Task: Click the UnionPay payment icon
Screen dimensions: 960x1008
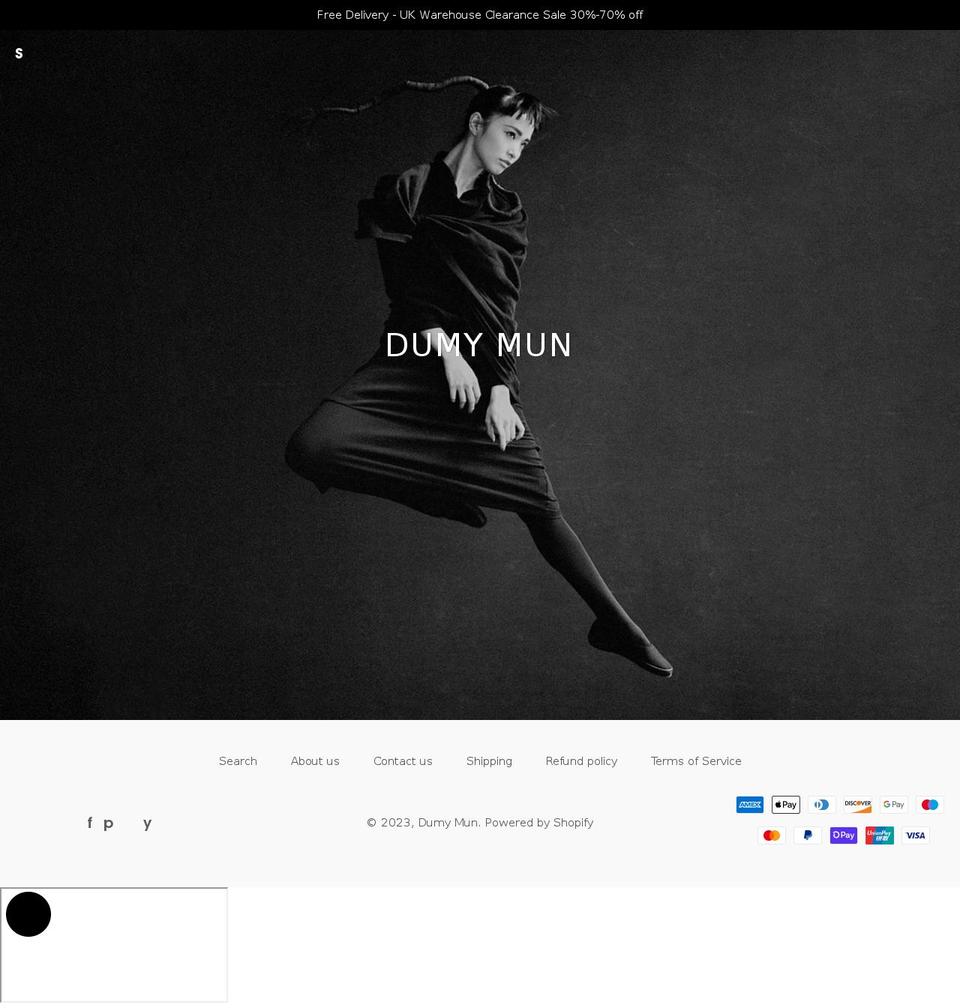Action: tap(879, 835)
